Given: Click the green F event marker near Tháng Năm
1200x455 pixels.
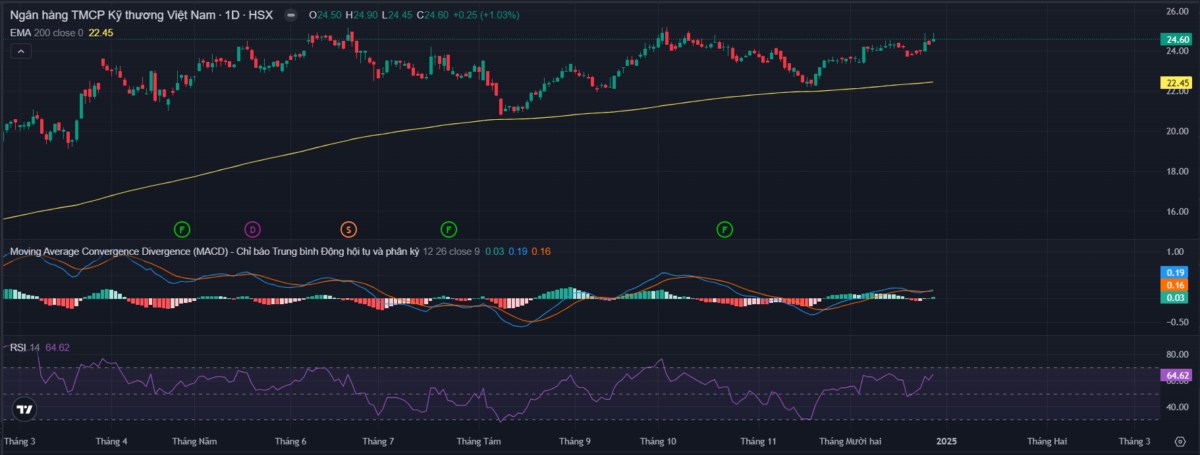Looking at the screenshot, I should click(182, 229).
